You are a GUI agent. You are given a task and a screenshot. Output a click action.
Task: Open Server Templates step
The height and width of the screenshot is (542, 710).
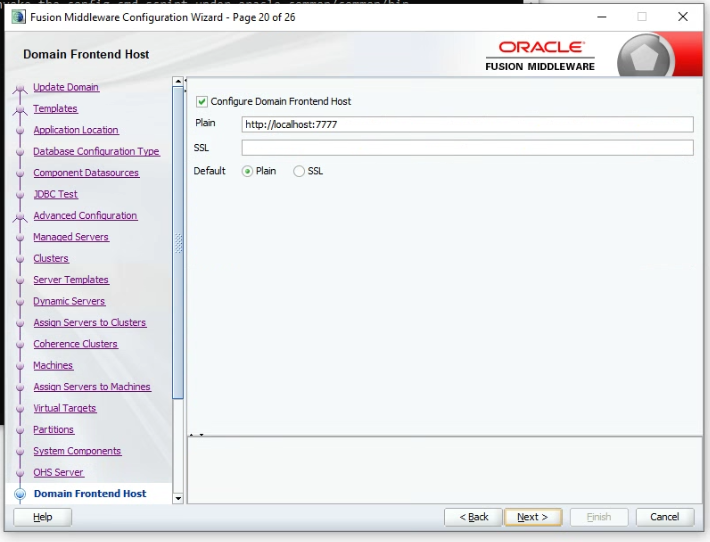tap(71, 280)
